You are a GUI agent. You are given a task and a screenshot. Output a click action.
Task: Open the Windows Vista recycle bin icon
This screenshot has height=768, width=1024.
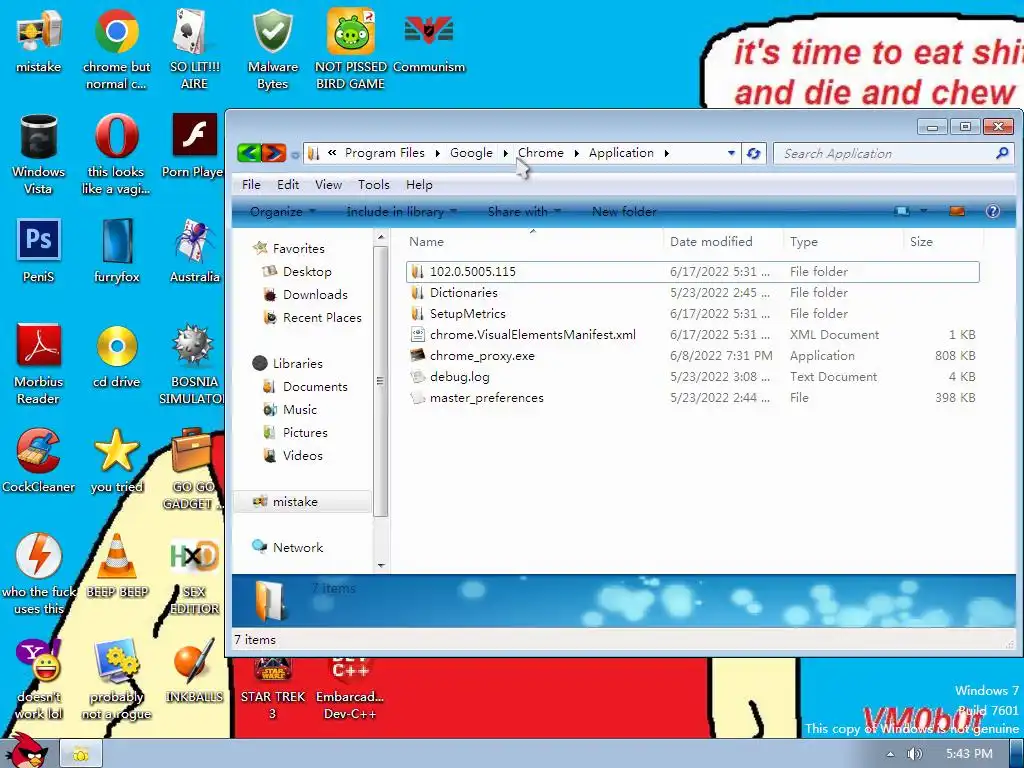pyautogui.click(x=39, y=154)
